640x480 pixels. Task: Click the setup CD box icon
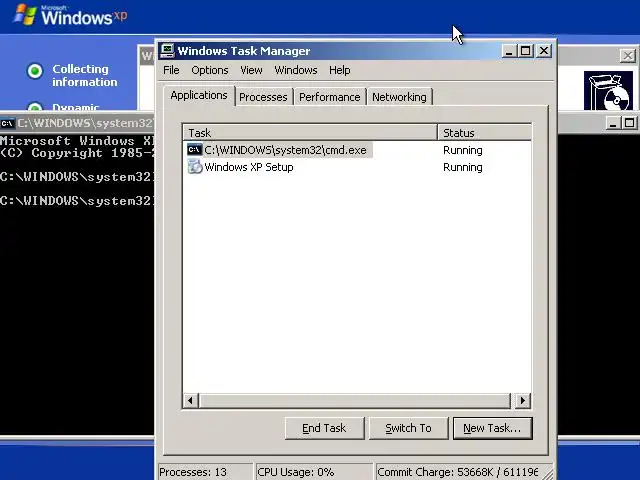608,91
